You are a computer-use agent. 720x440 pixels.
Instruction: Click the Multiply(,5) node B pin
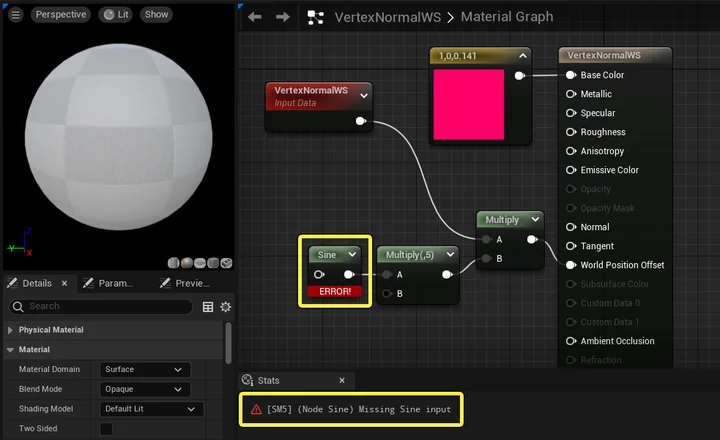click(x=387, y=293)
